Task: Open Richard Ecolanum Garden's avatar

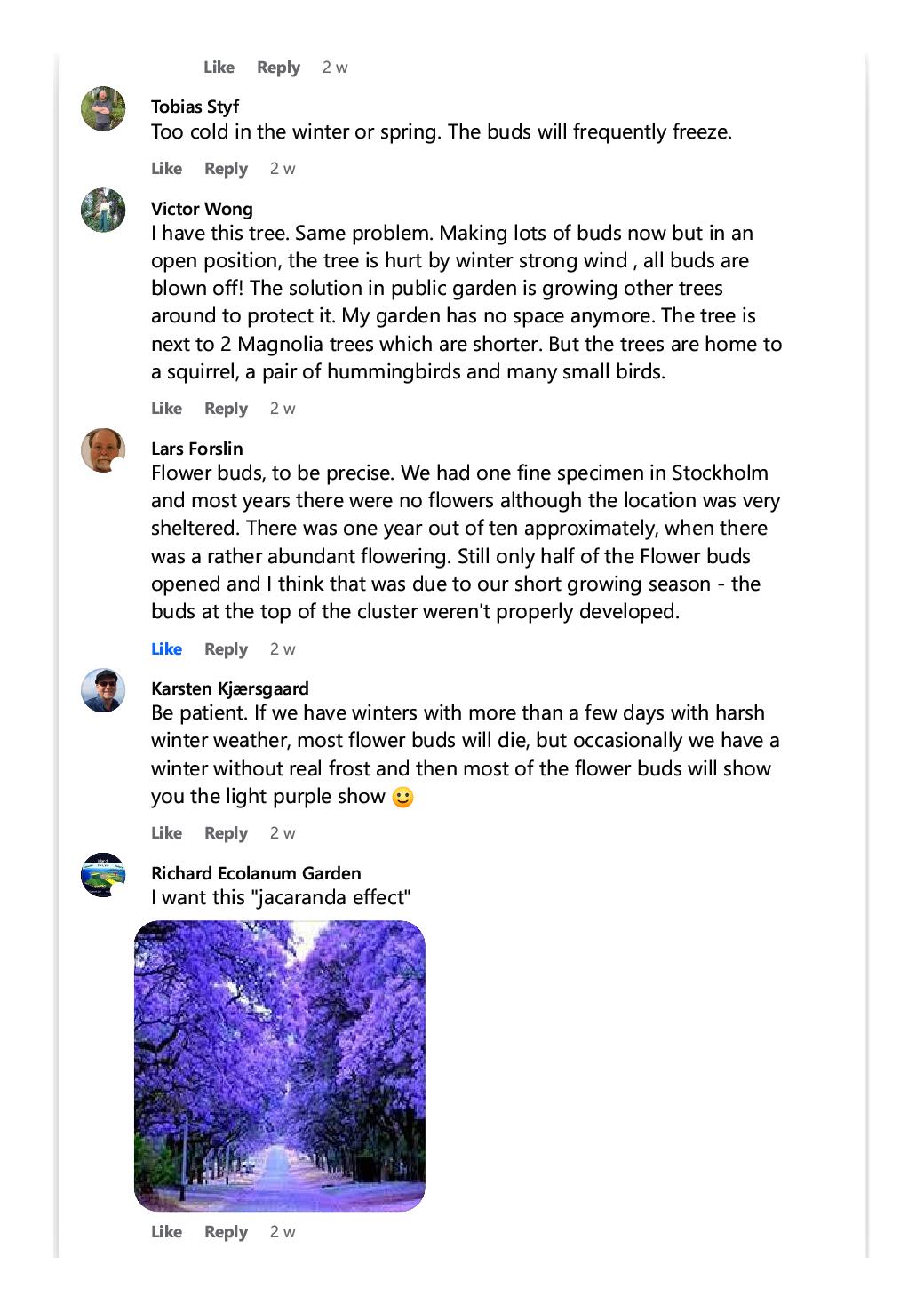Action: 103,875
